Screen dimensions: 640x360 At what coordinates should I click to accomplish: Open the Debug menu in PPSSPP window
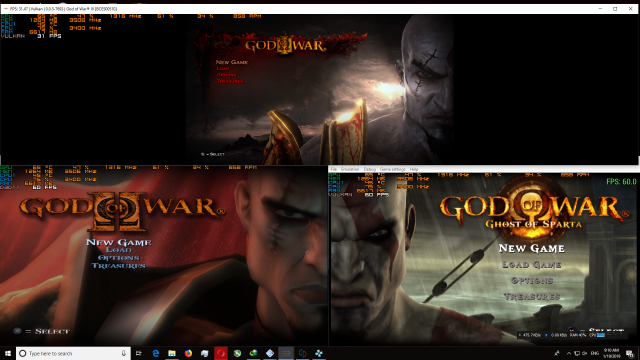(369, 169)
